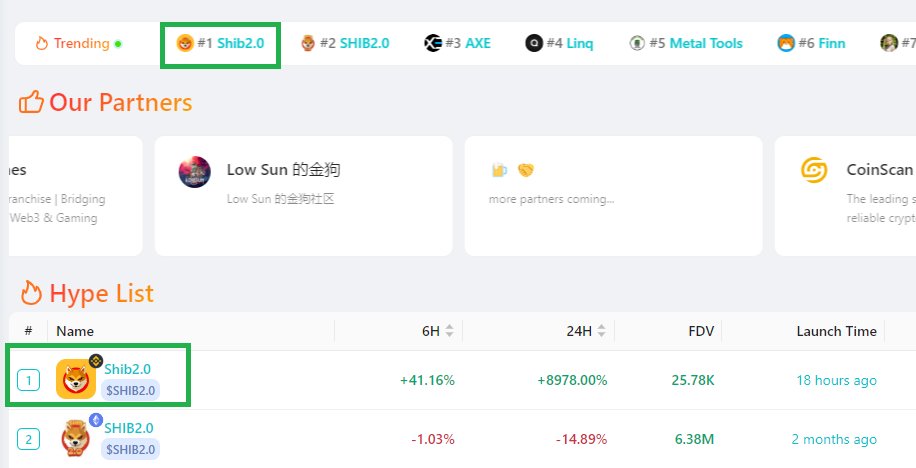Image resolution: width=916 pixels, height=468 pixels.
Task: Open #2 SHIB2.0 trending token
Action: tap(345, 43)
